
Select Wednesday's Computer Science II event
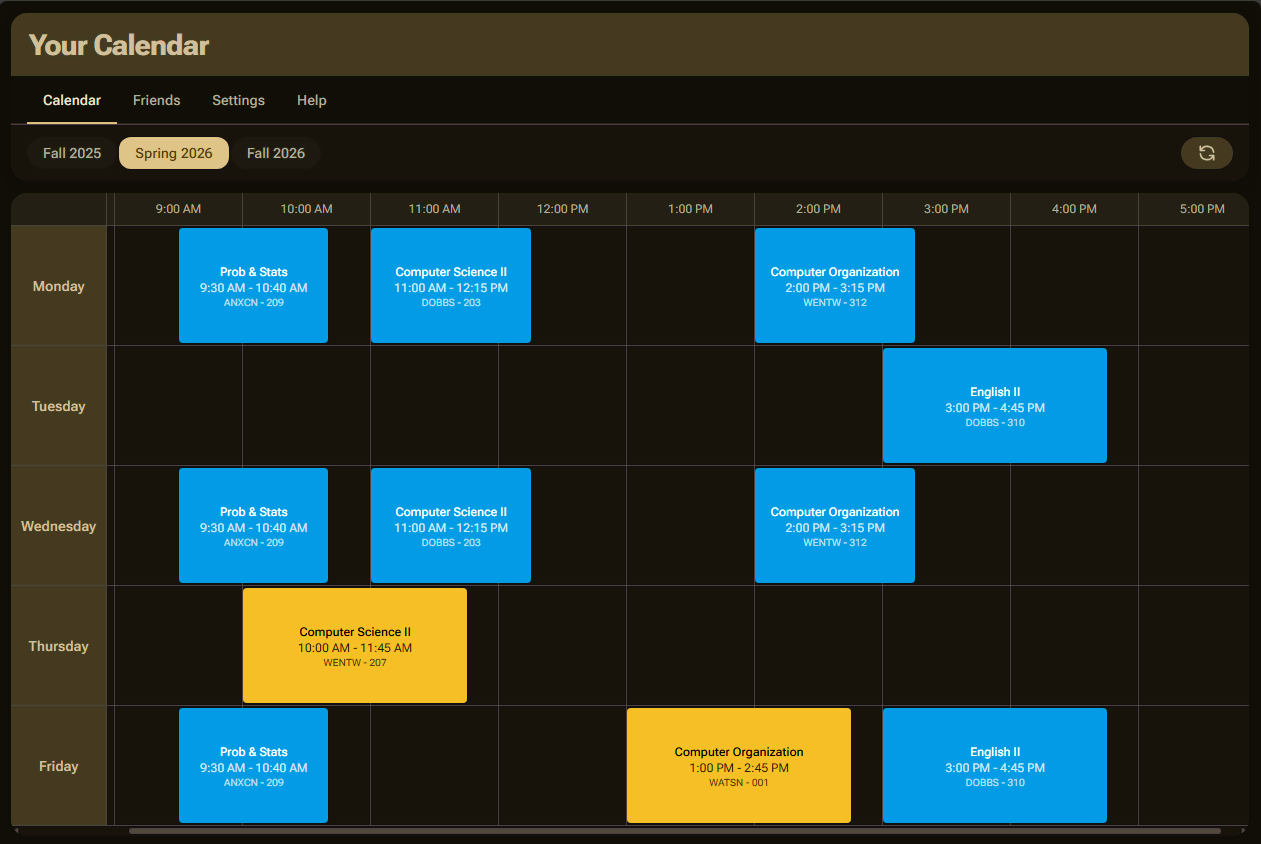pos(451,526)
